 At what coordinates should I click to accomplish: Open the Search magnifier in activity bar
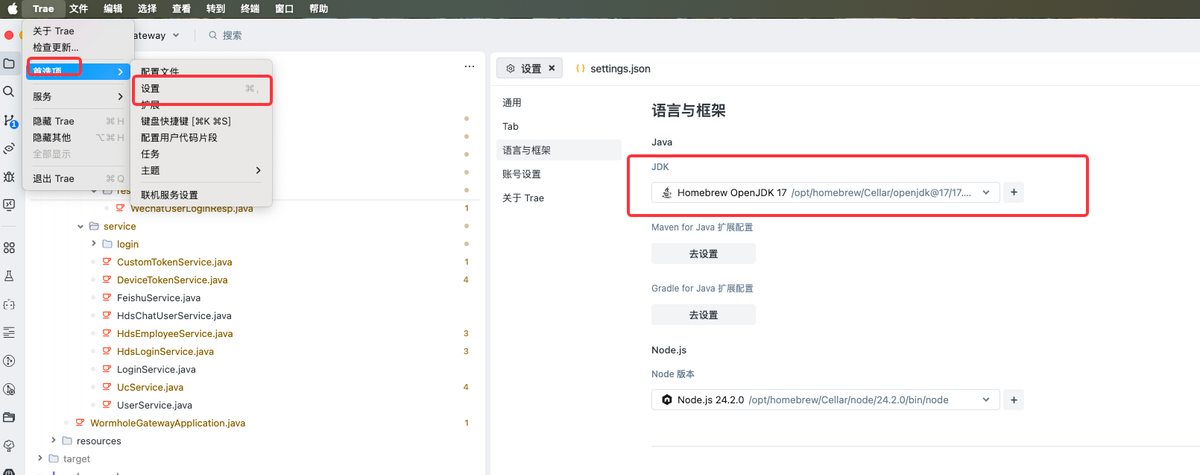click(x=9, y=92)
